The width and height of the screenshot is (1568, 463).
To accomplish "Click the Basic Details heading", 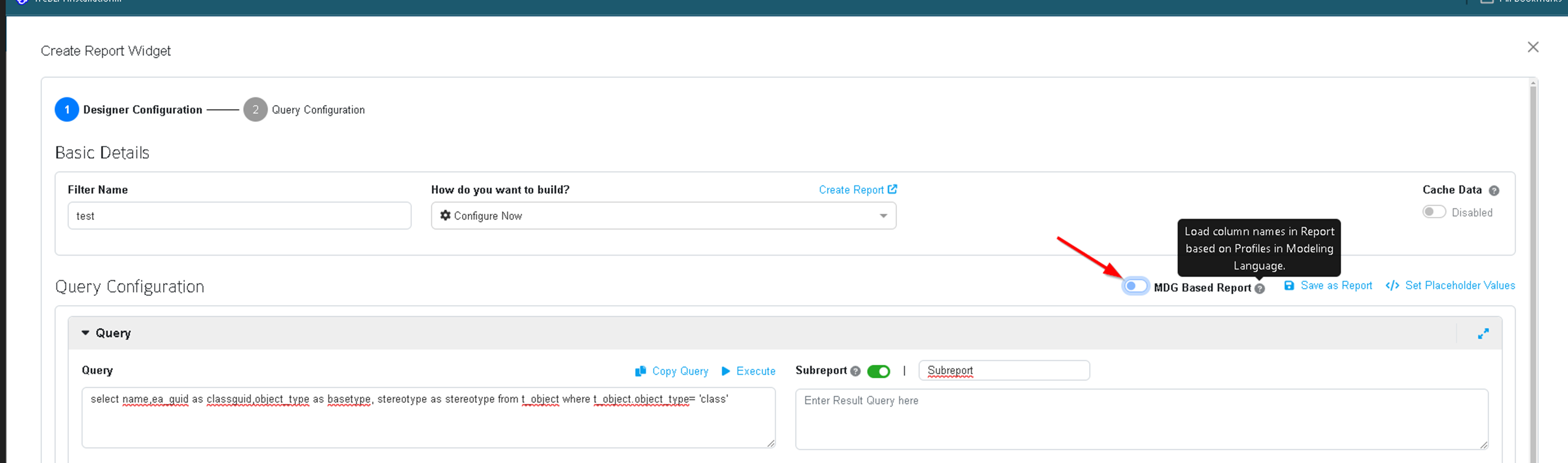I will (102, 153).
